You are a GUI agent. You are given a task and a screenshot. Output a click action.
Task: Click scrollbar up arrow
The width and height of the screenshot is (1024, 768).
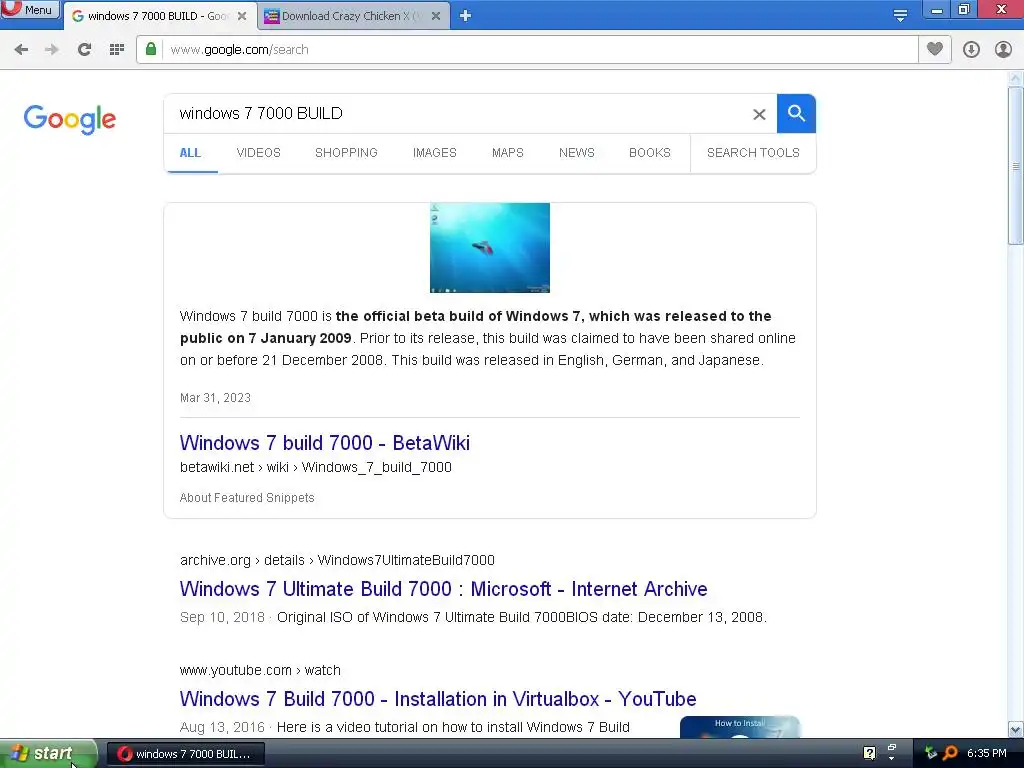(x=1015, y=78)
